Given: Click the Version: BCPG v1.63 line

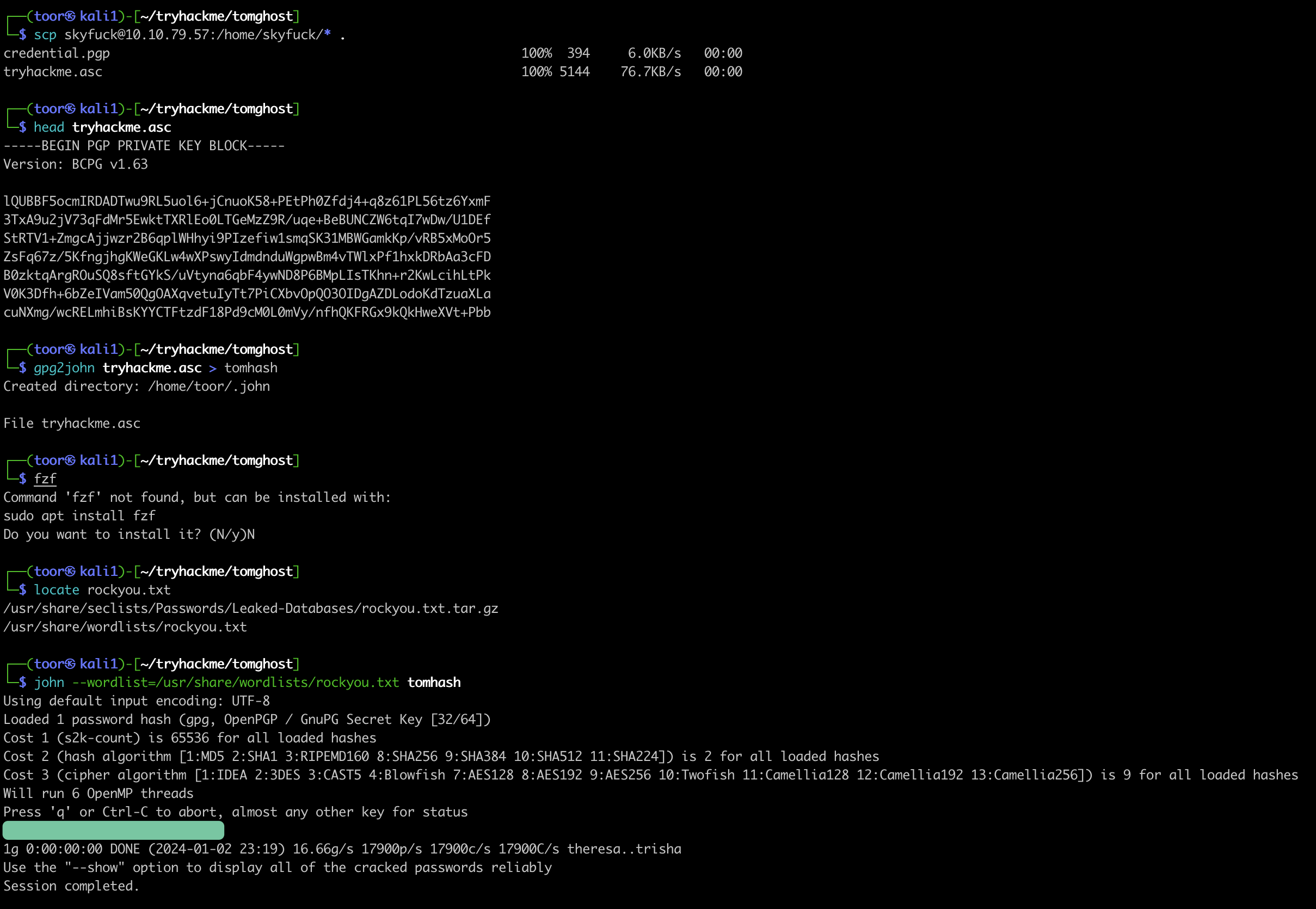Looking at the screenshot, I should [x=76, y=164].
